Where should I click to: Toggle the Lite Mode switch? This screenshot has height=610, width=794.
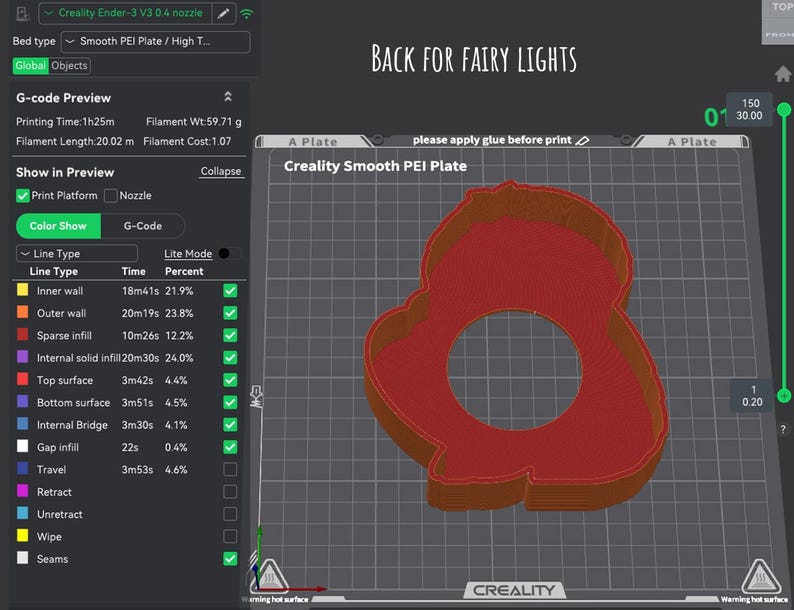click(229, 253)
